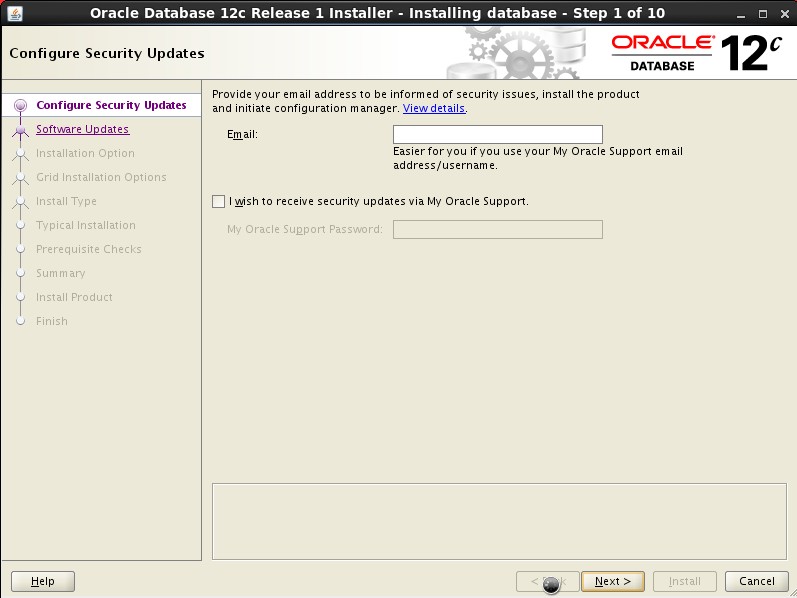The image size is (797, 598).
Task: Go to Software Updates step
Action: (82, 129)
